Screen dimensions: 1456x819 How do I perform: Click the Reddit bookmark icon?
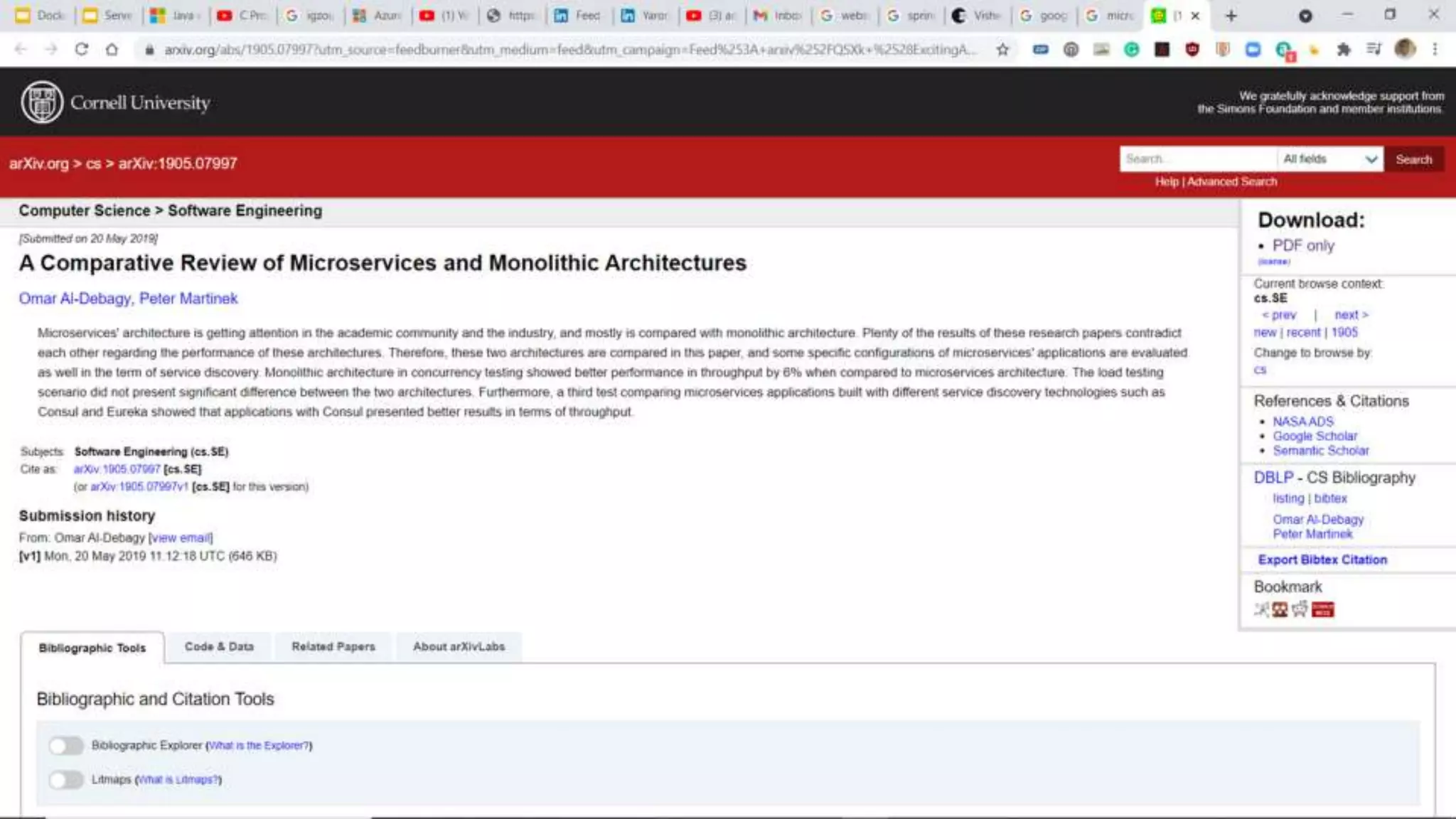tap(1300, 609)
